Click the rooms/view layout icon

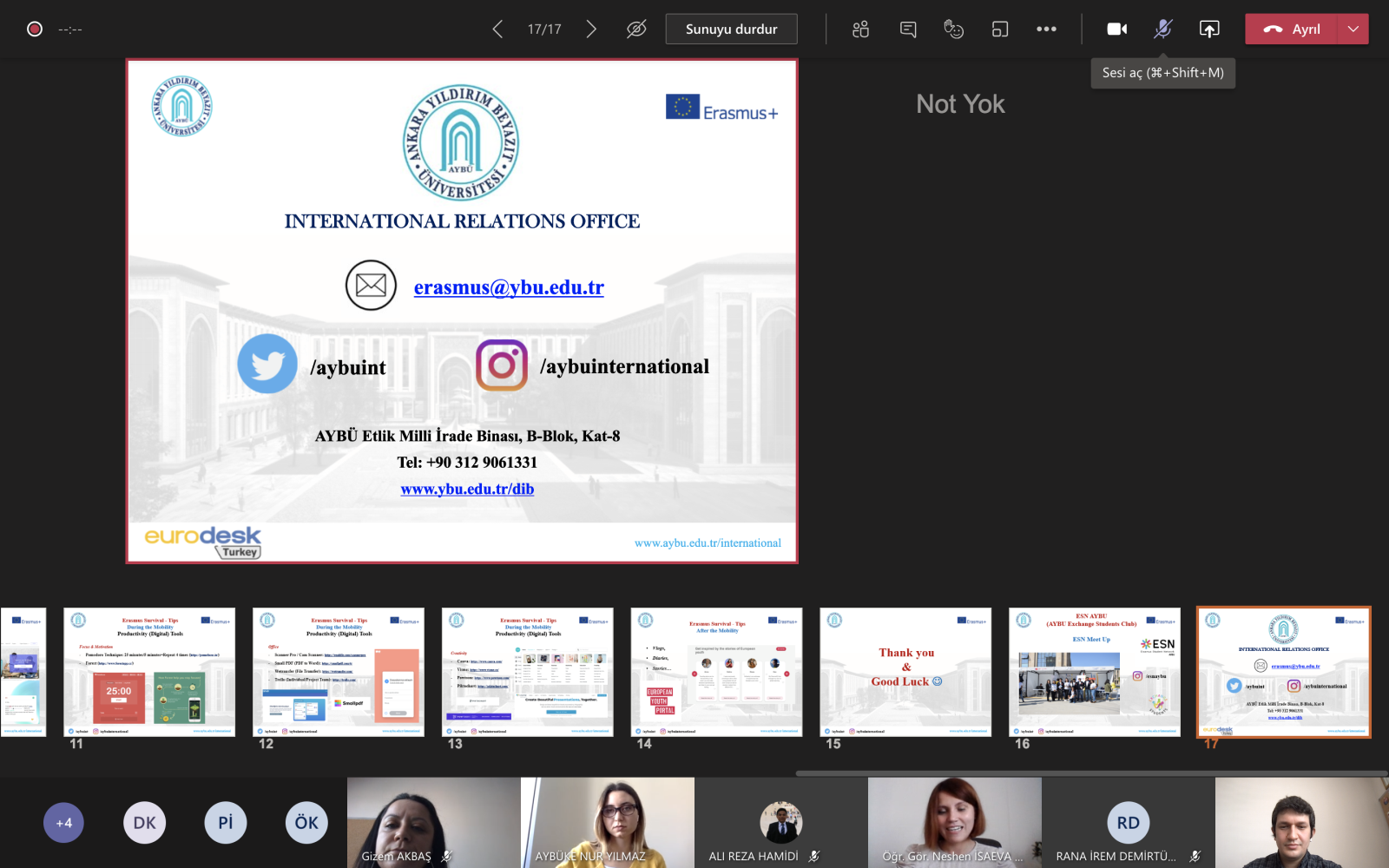pos(1000,30)
